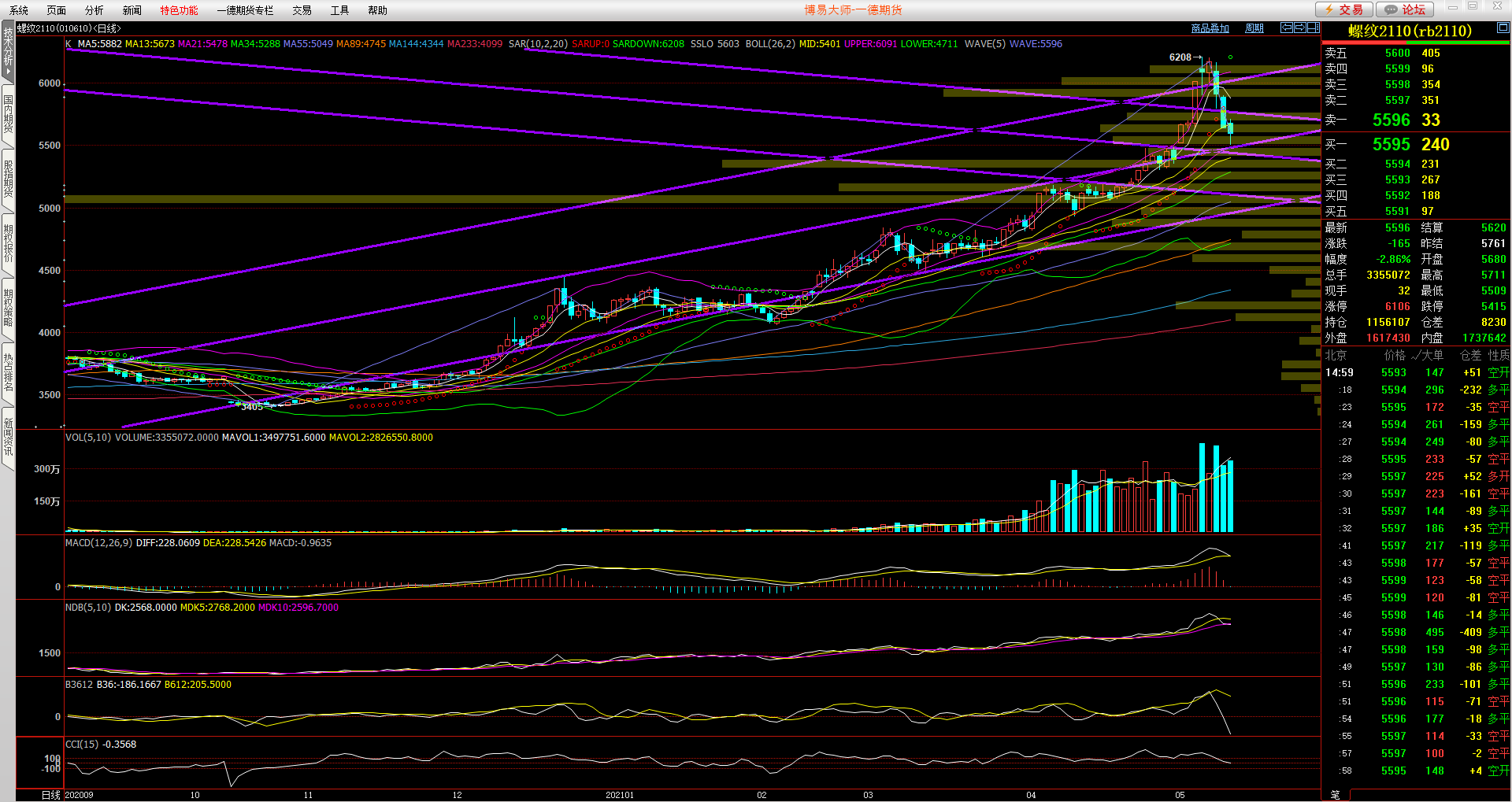Click the 笔 tab at panel bottom
This screenshot has height=802, width=1512.
1335,795
